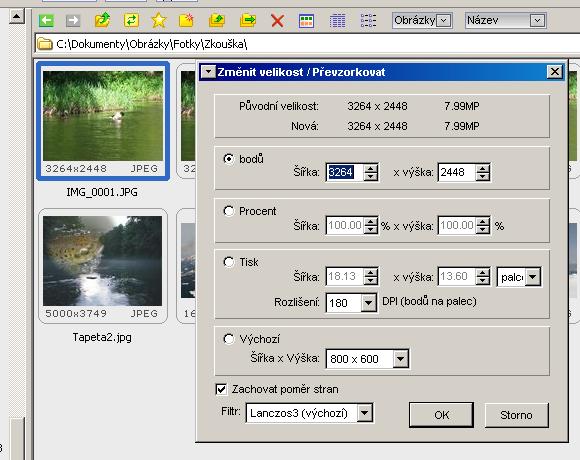Go up one folder level icon
The width and height of the screenshot is (580, 460).
[102, 20]
